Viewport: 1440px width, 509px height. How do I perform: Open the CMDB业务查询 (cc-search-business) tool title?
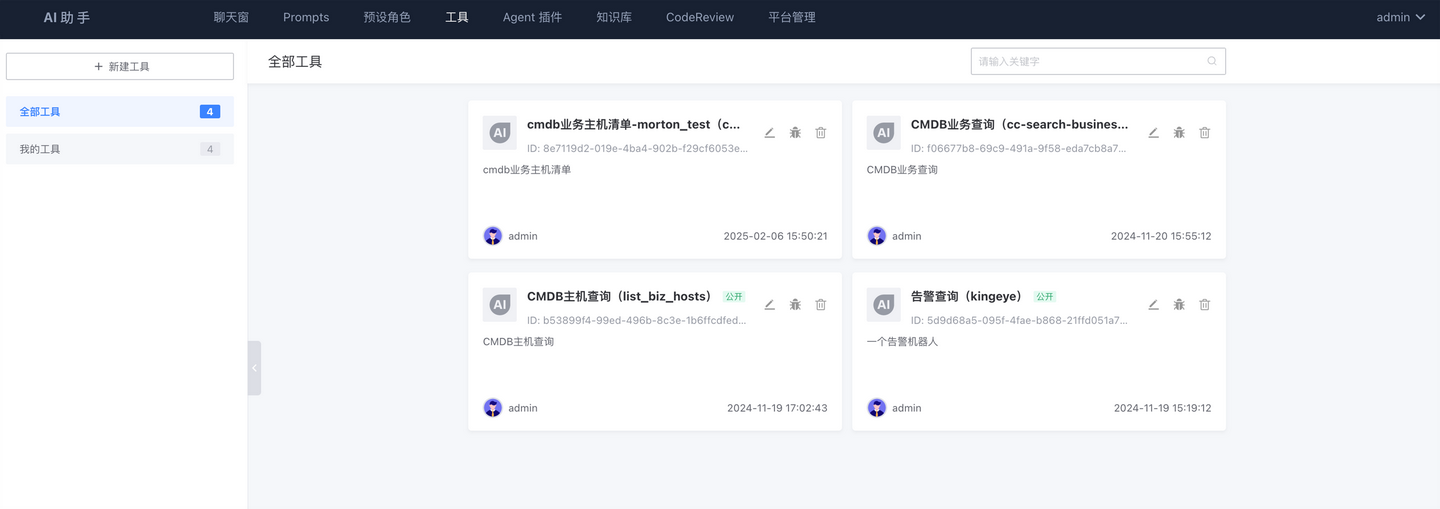point(1019,125)
